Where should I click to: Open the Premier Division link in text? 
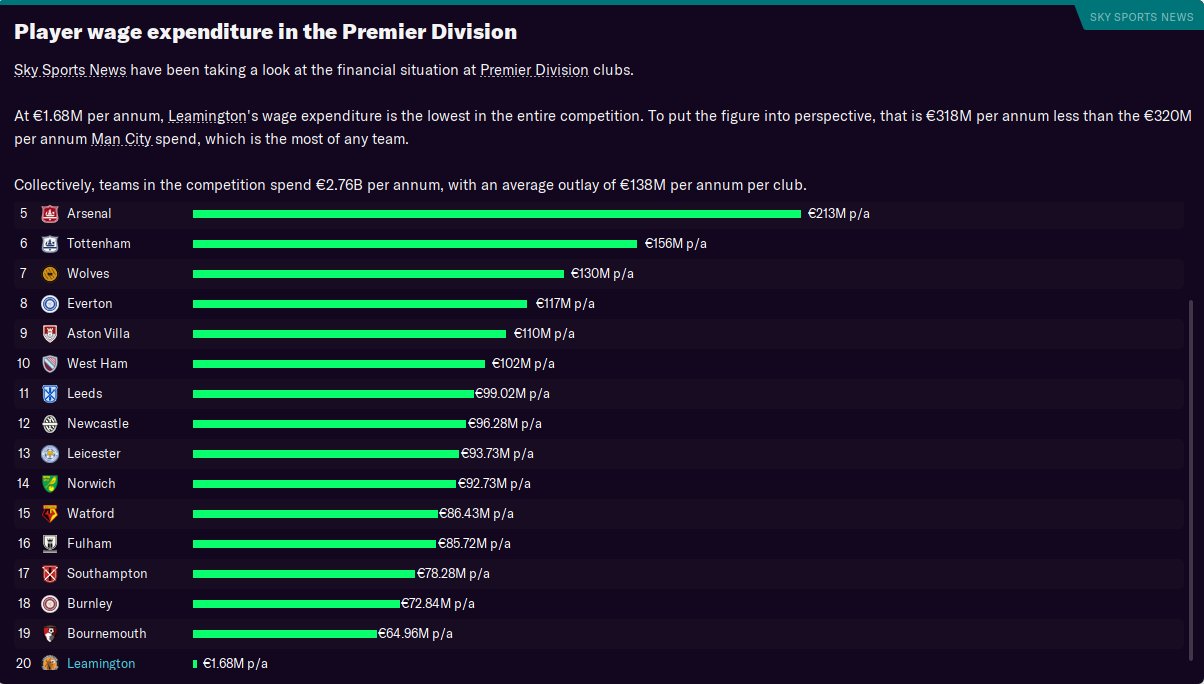click(x=534, y=71)
